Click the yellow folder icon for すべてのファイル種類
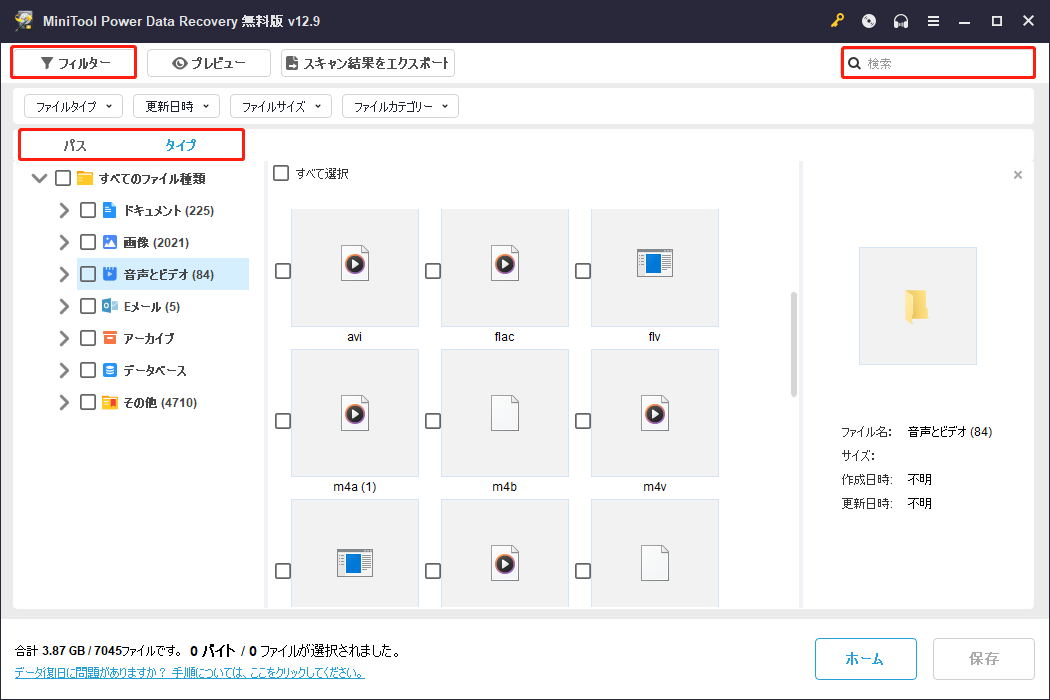The width and height of the screenshot is (1050, 700). 85,178
